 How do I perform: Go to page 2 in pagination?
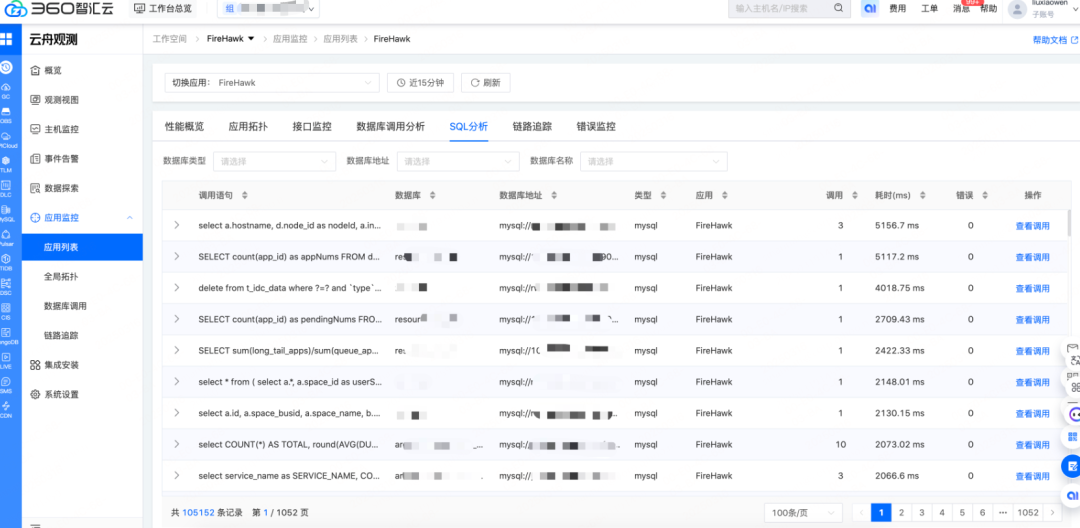click(901, 512)
